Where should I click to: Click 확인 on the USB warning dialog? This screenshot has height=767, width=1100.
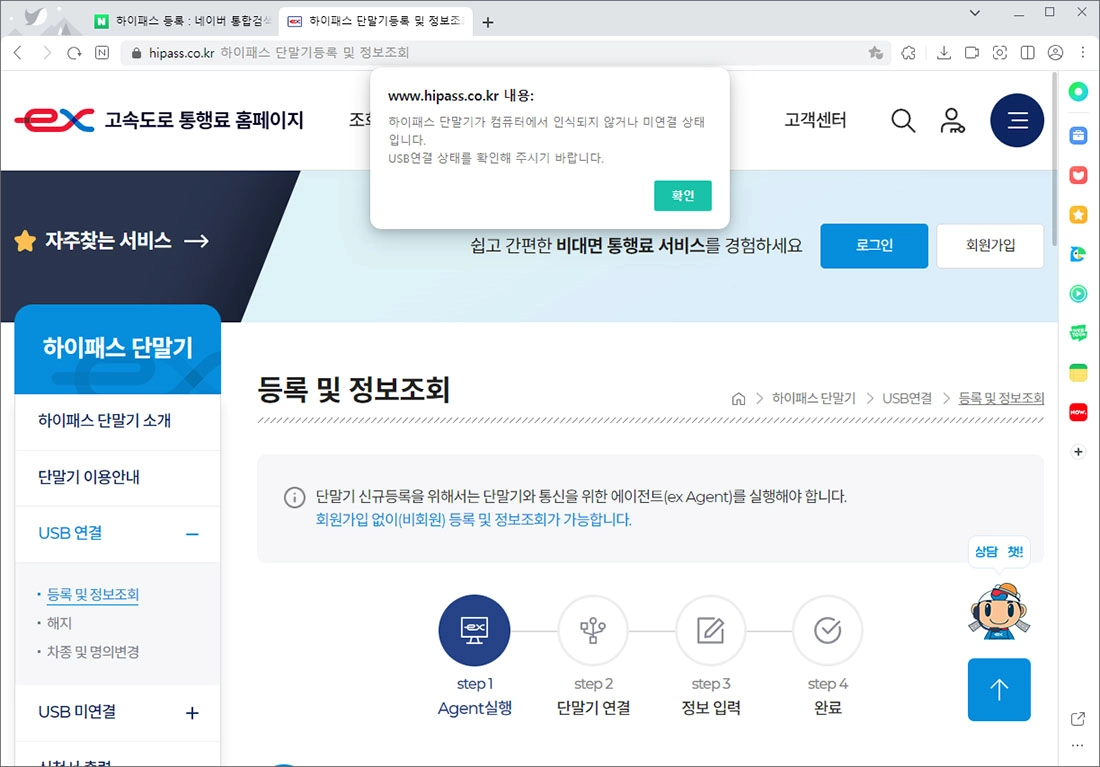(x=683, y=196)
